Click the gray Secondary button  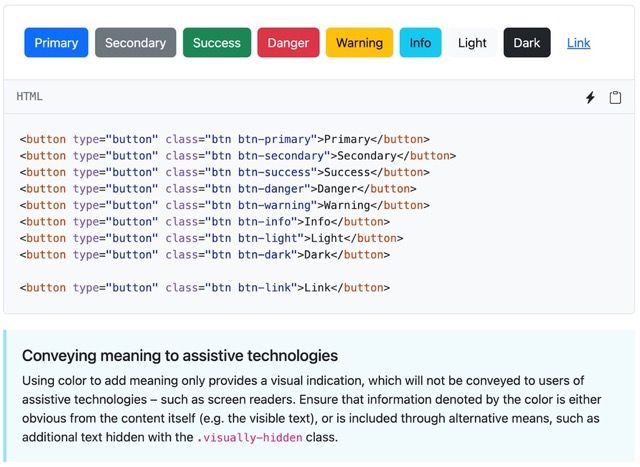pyautogui.click(x=135, y=43)
